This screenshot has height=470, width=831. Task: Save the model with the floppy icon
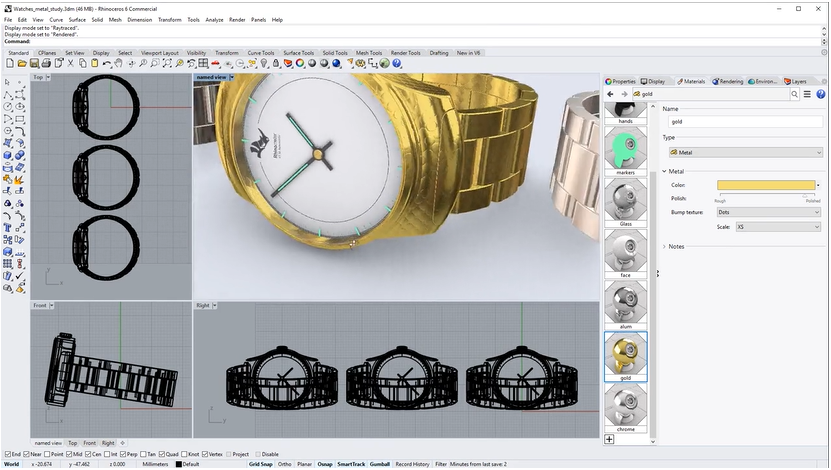34,64
